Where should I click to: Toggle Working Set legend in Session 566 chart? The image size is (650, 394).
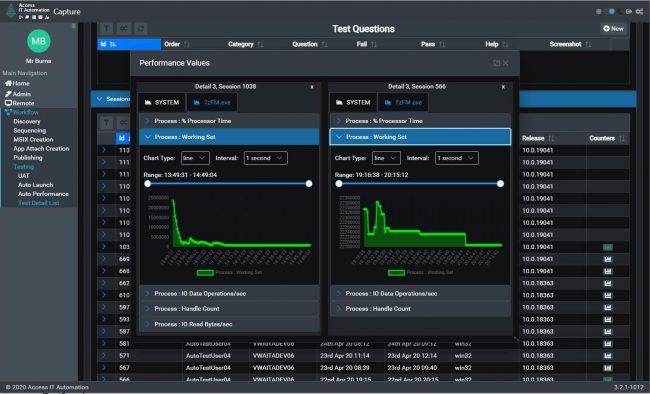(420, 272)
